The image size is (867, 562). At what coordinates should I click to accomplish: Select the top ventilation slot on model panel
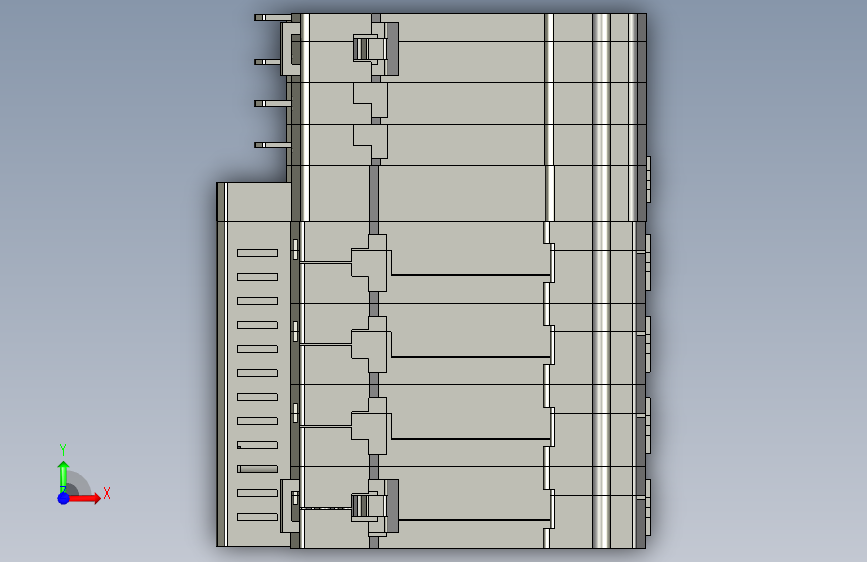[x=258, y=253]
